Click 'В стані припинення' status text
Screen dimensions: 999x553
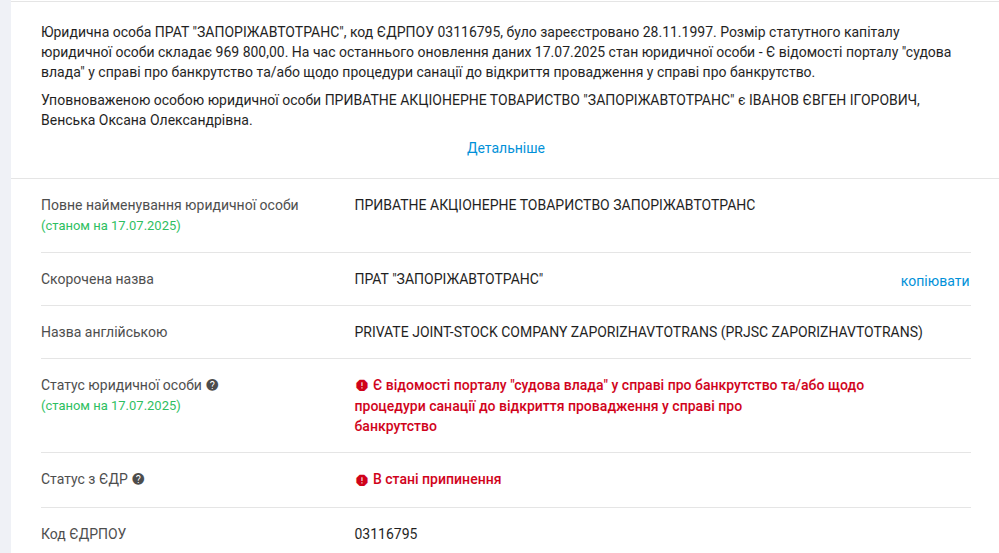point(437,479)
